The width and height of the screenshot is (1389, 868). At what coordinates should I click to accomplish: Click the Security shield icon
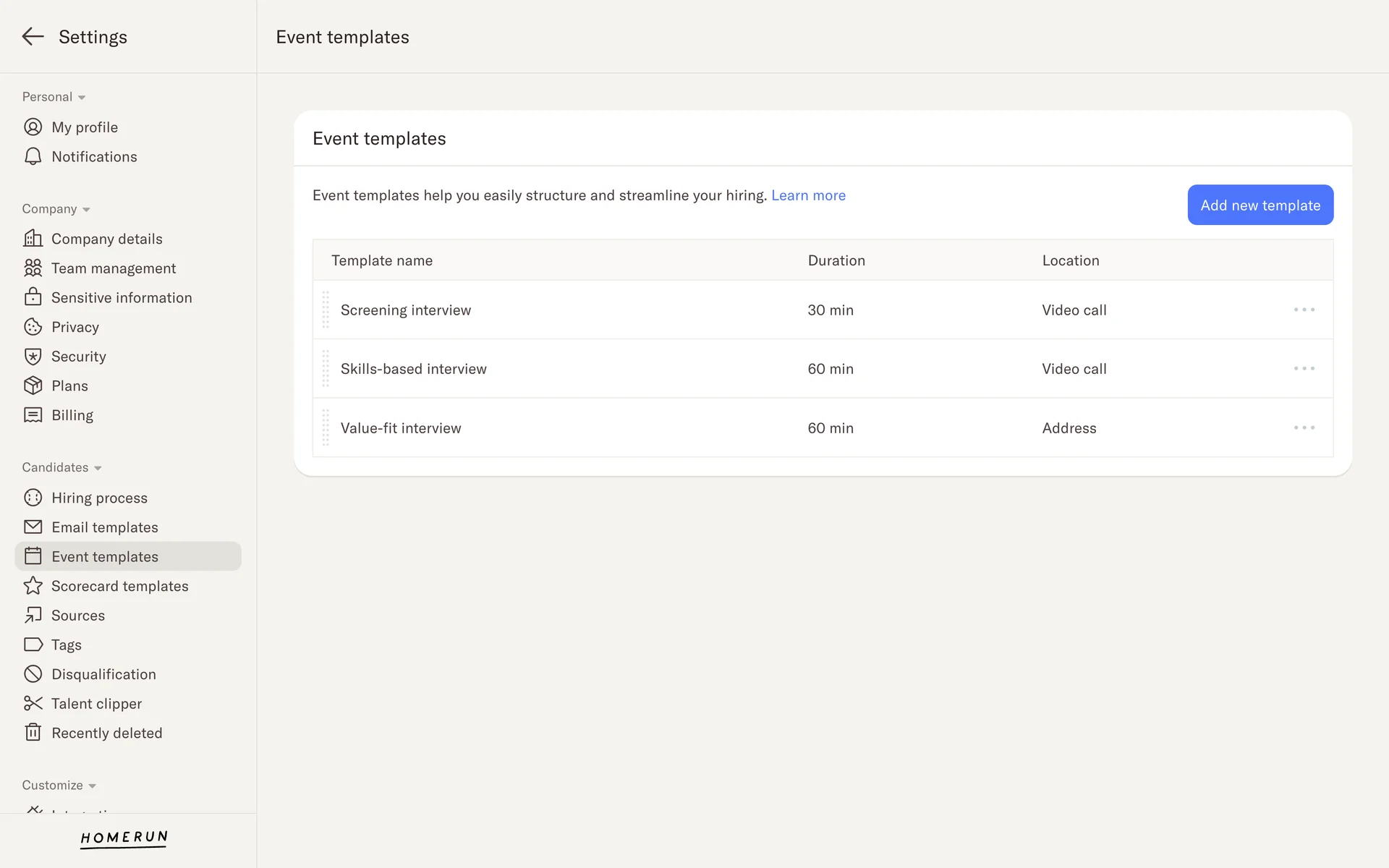[33, 357]
